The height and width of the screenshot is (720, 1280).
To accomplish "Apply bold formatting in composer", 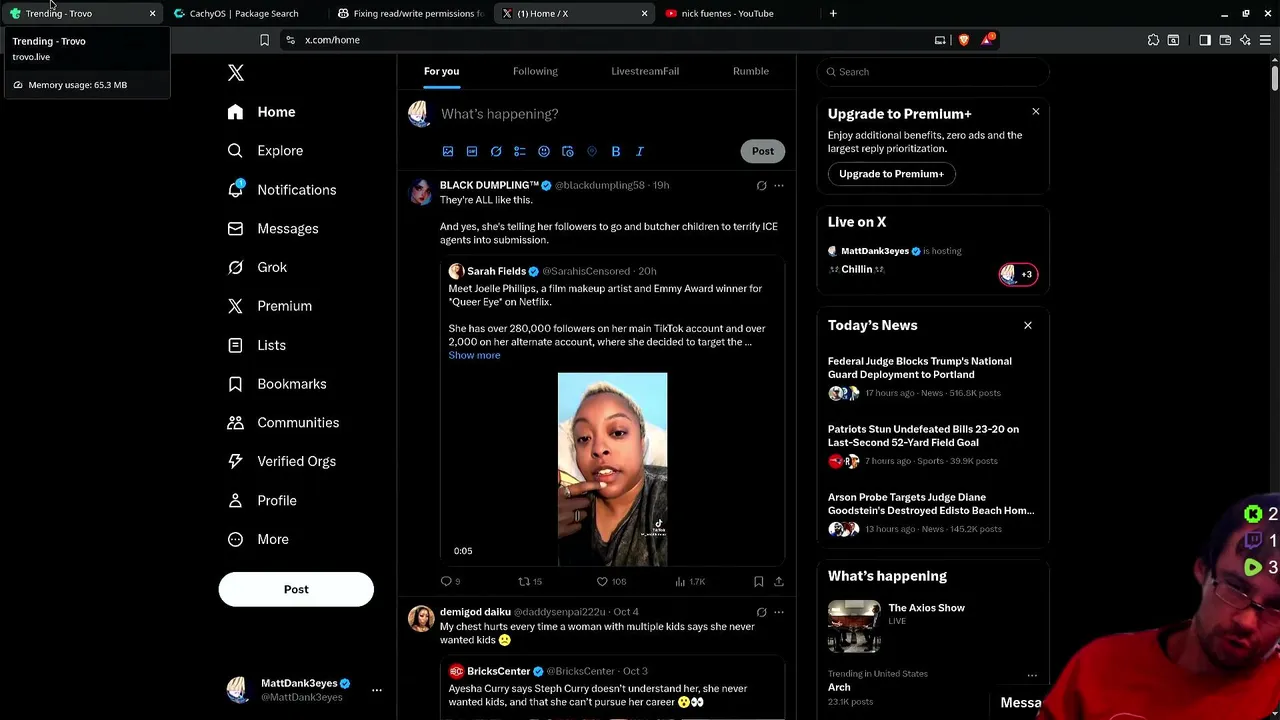I will [x=616, y=151].
